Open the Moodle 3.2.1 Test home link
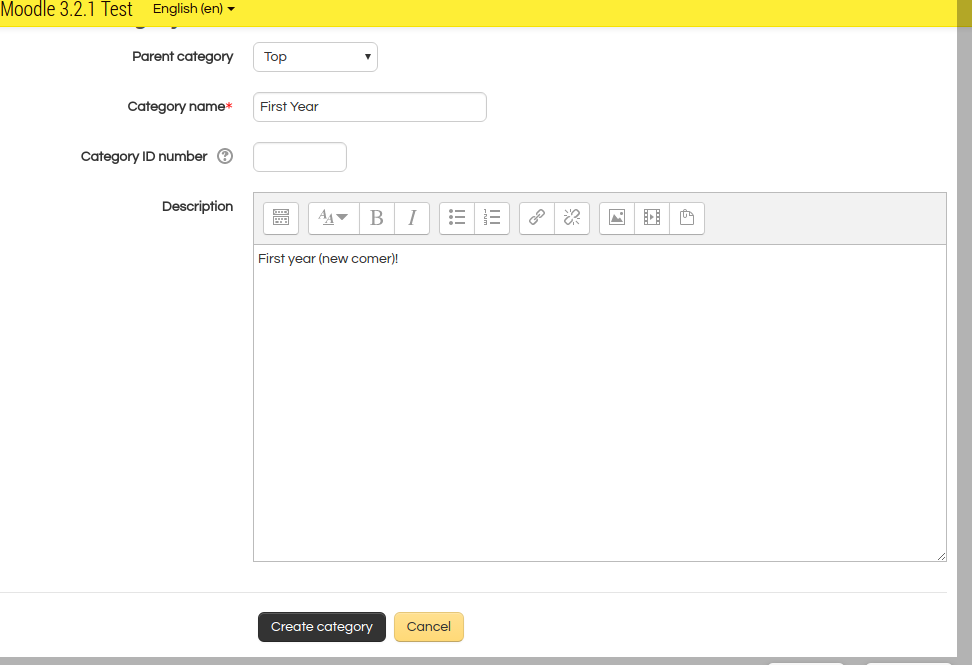The width and height of the screenshot is (972, 665). pos(66,10)
